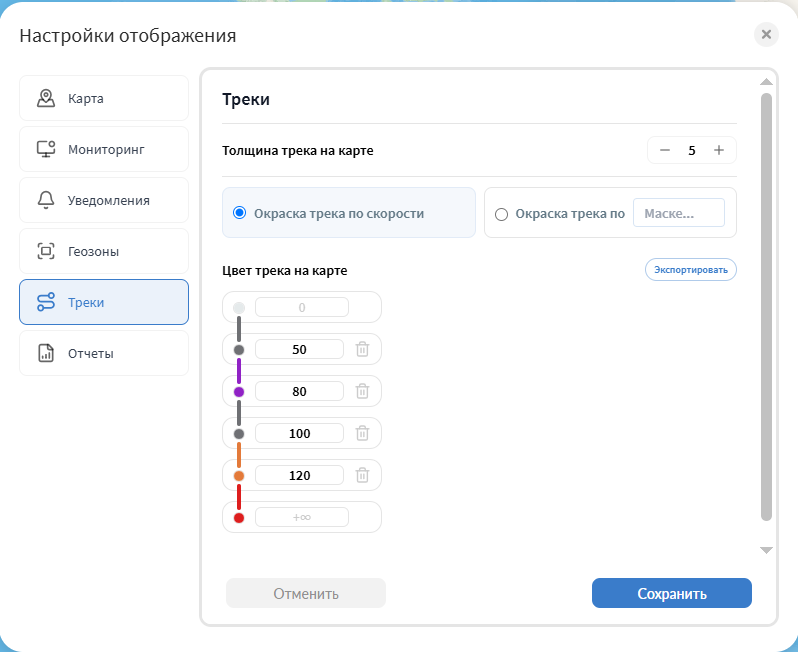Open the orange color dot for 120

click(x=239, y=476)
